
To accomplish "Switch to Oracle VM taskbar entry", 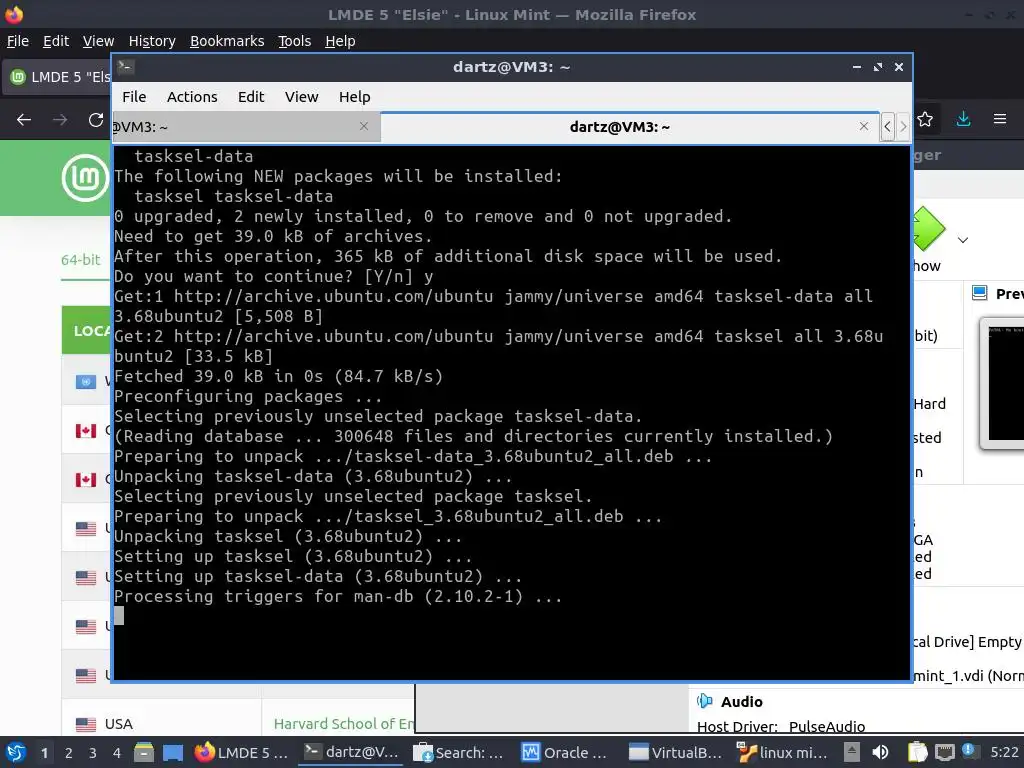I will point(565,752).
